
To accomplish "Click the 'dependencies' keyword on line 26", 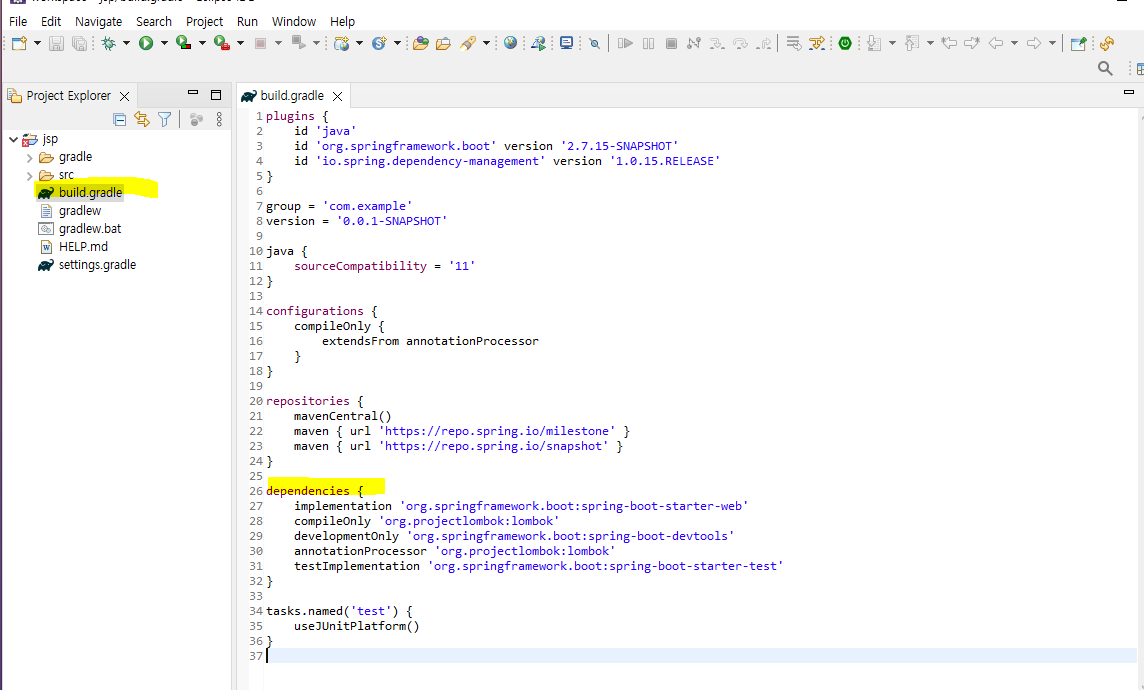I will 308,491.
